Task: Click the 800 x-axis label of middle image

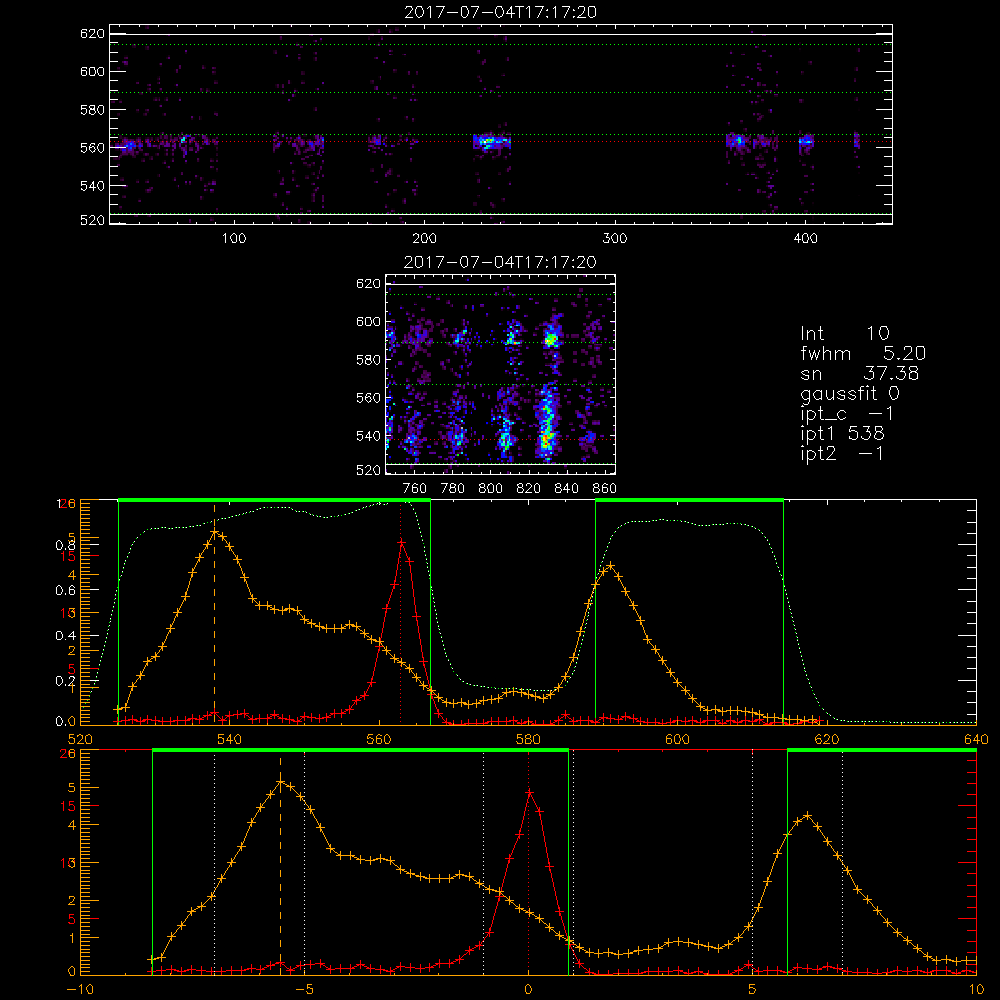Action: point(490,489)
